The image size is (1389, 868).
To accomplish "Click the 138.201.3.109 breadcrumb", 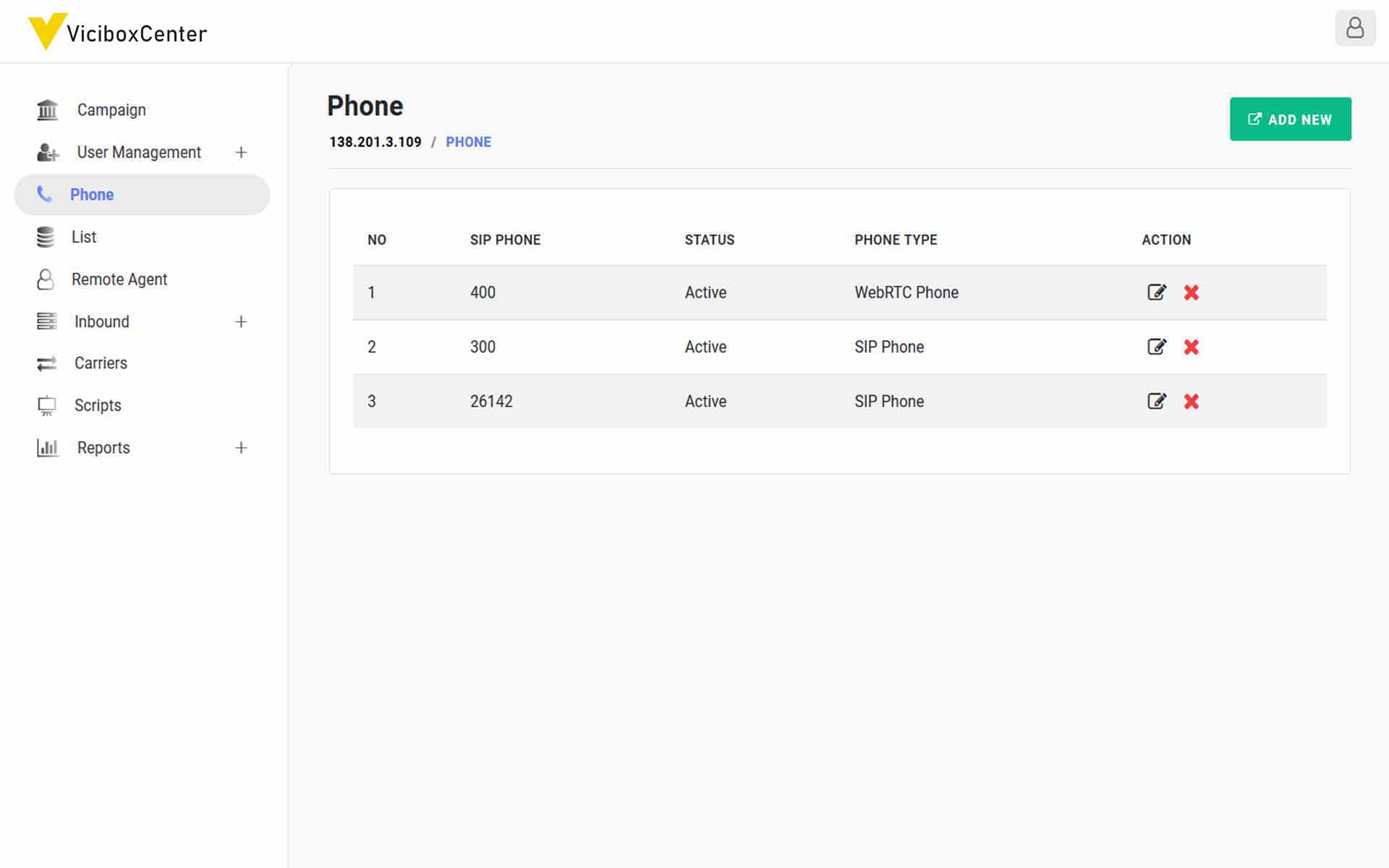I will (375, 142).
